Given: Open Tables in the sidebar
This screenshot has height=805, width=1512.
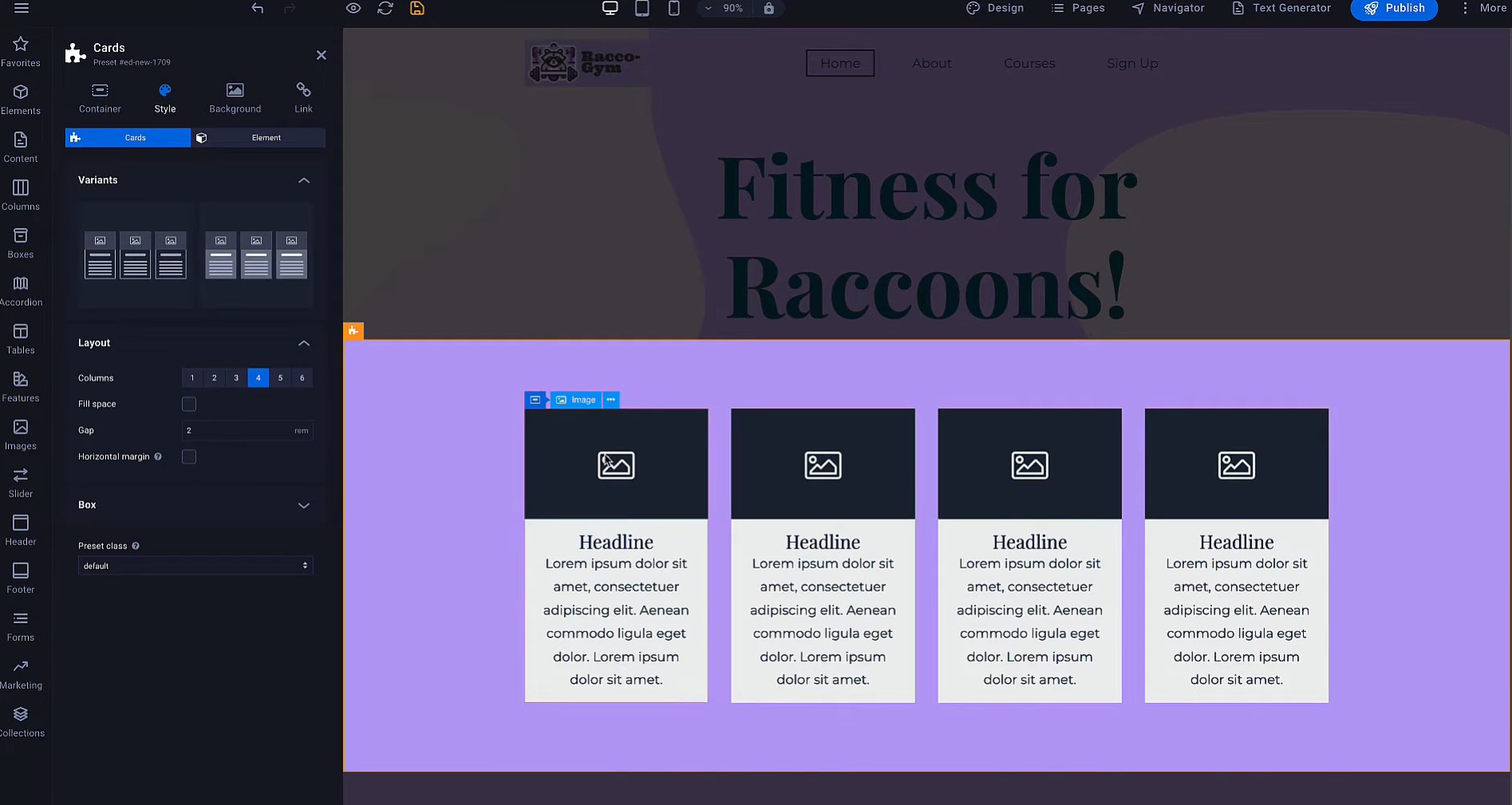Looking at the screenshot, I should click(21, 339).
